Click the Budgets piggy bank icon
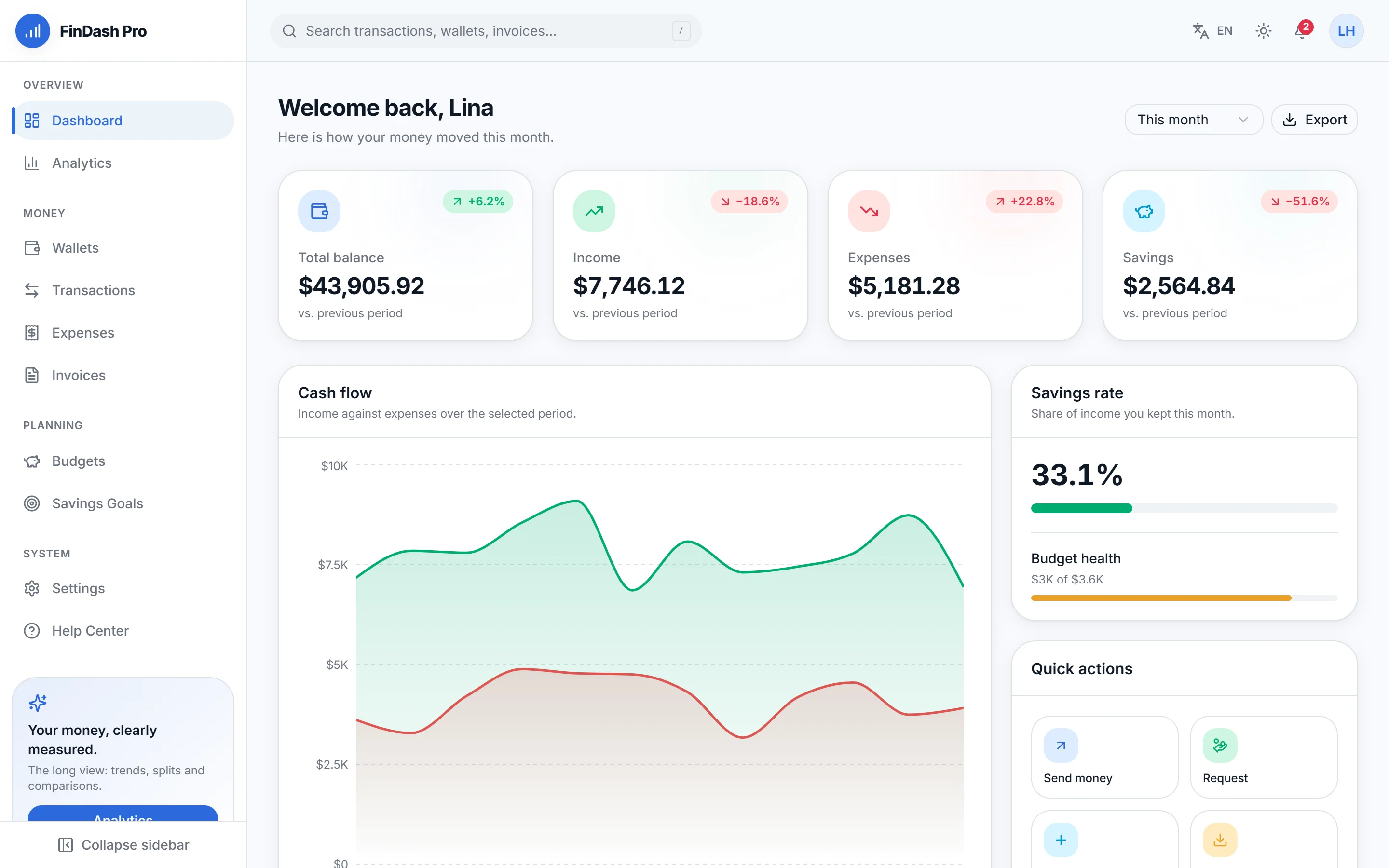1389x868 pixels. point(32,461)
